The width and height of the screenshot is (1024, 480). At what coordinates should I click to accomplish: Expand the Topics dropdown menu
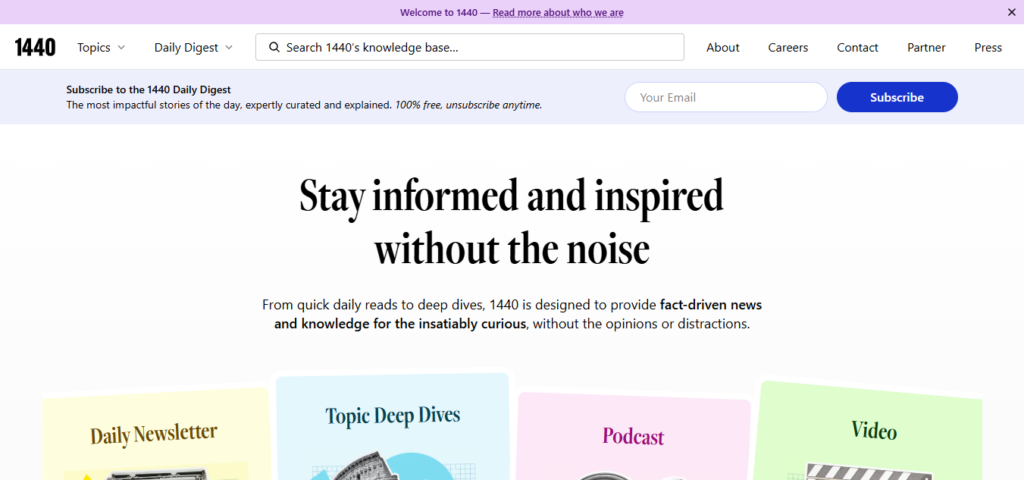coord(101,47)
